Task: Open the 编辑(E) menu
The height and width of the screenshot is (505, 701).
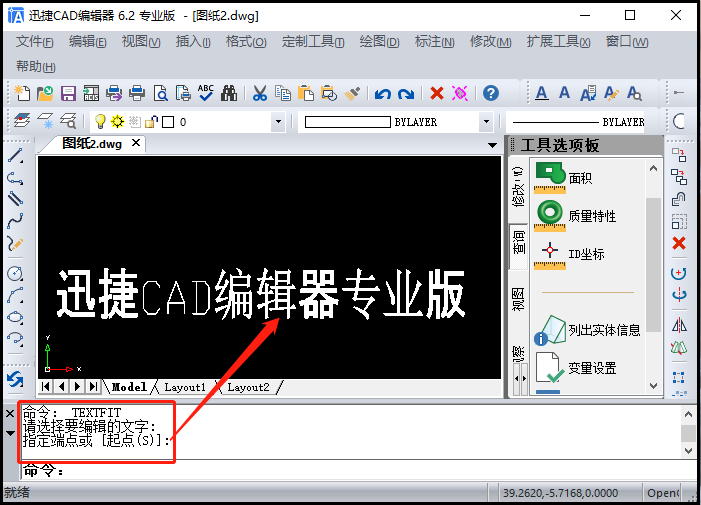Action: pyautogui.click(x=87, y=42)
